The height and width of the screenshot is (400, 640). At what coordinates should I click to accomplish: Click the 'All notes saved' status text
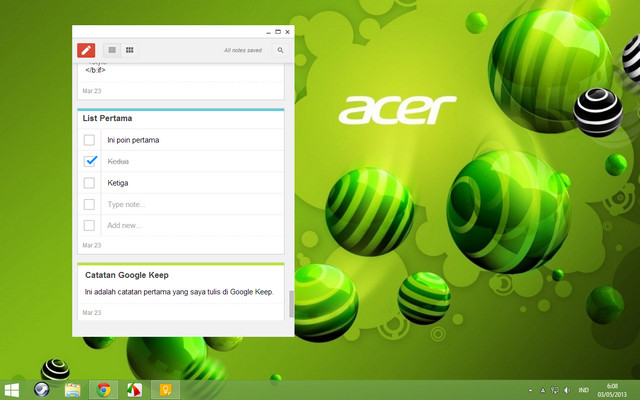point(243,50)
